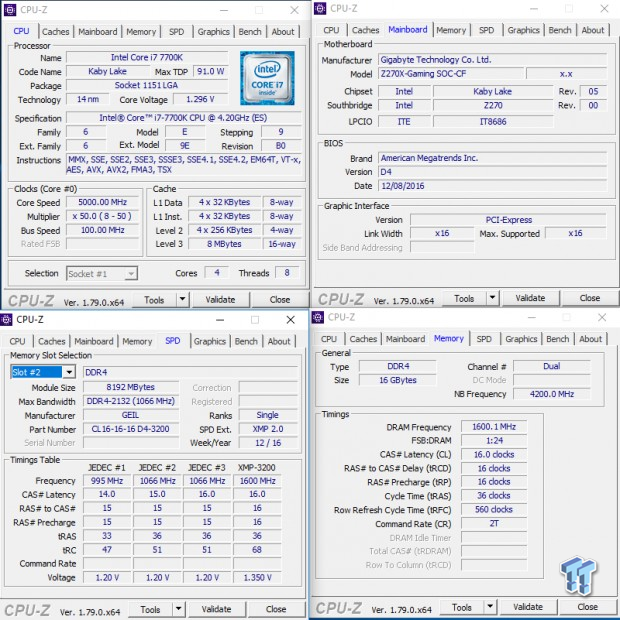Click Module Size value 8192 MBytes
The height and width of the screenshot is (620, 620).
(131, 387)
